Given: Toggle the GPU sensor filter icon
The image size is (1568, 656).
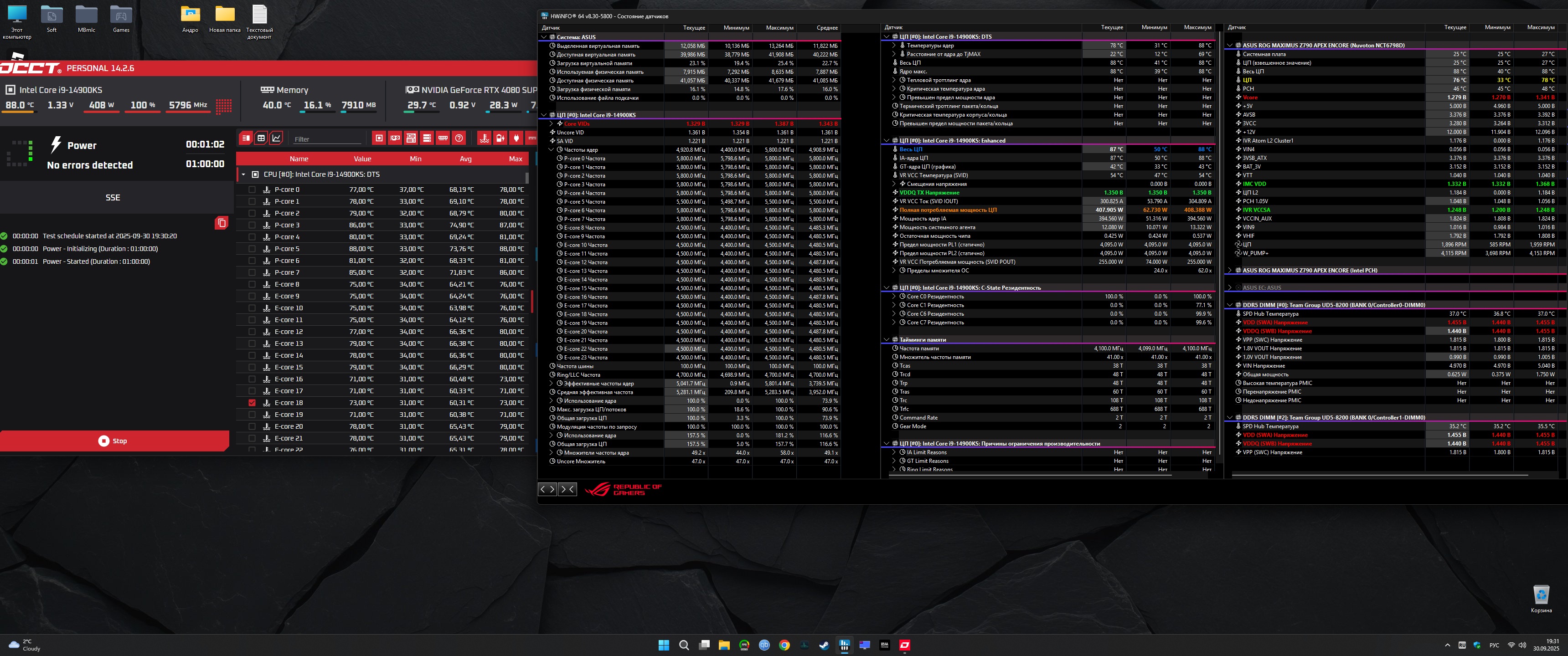Looking at the screenshot, I should tap(395, 138).
